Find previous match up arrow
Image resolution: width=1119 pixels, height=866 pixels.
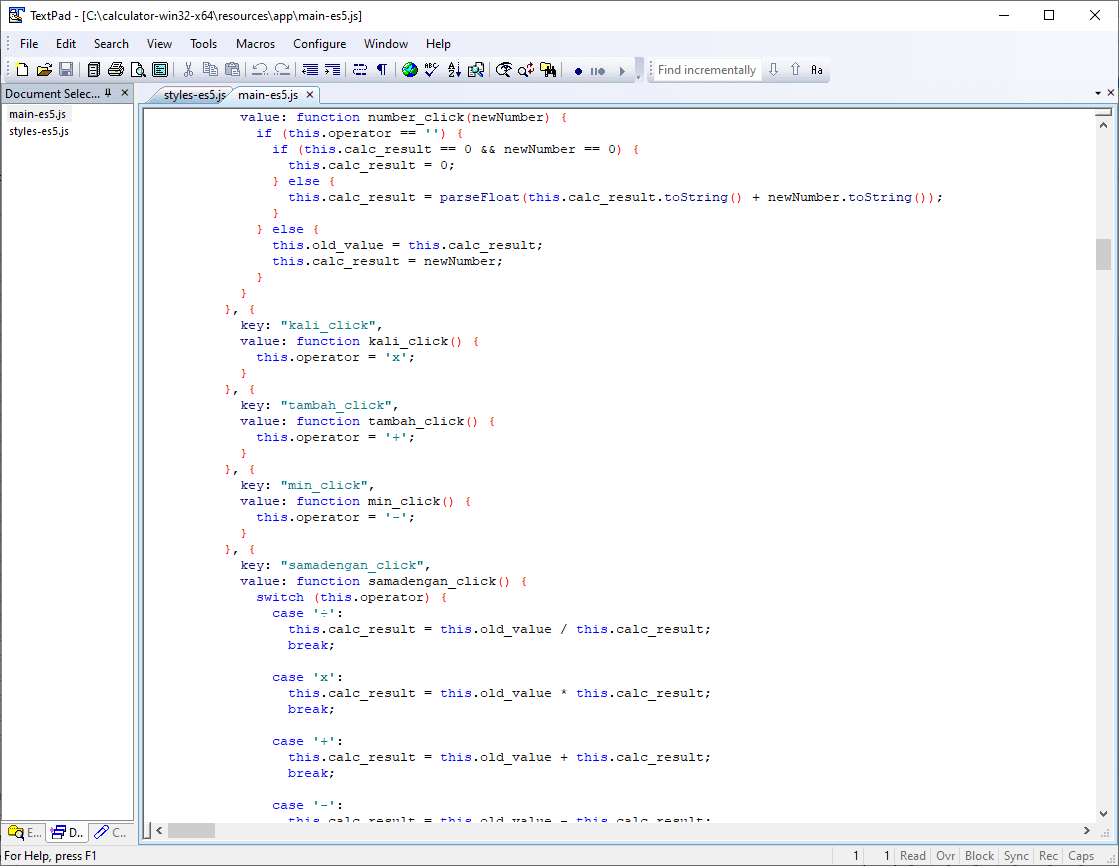pos(796,70)
